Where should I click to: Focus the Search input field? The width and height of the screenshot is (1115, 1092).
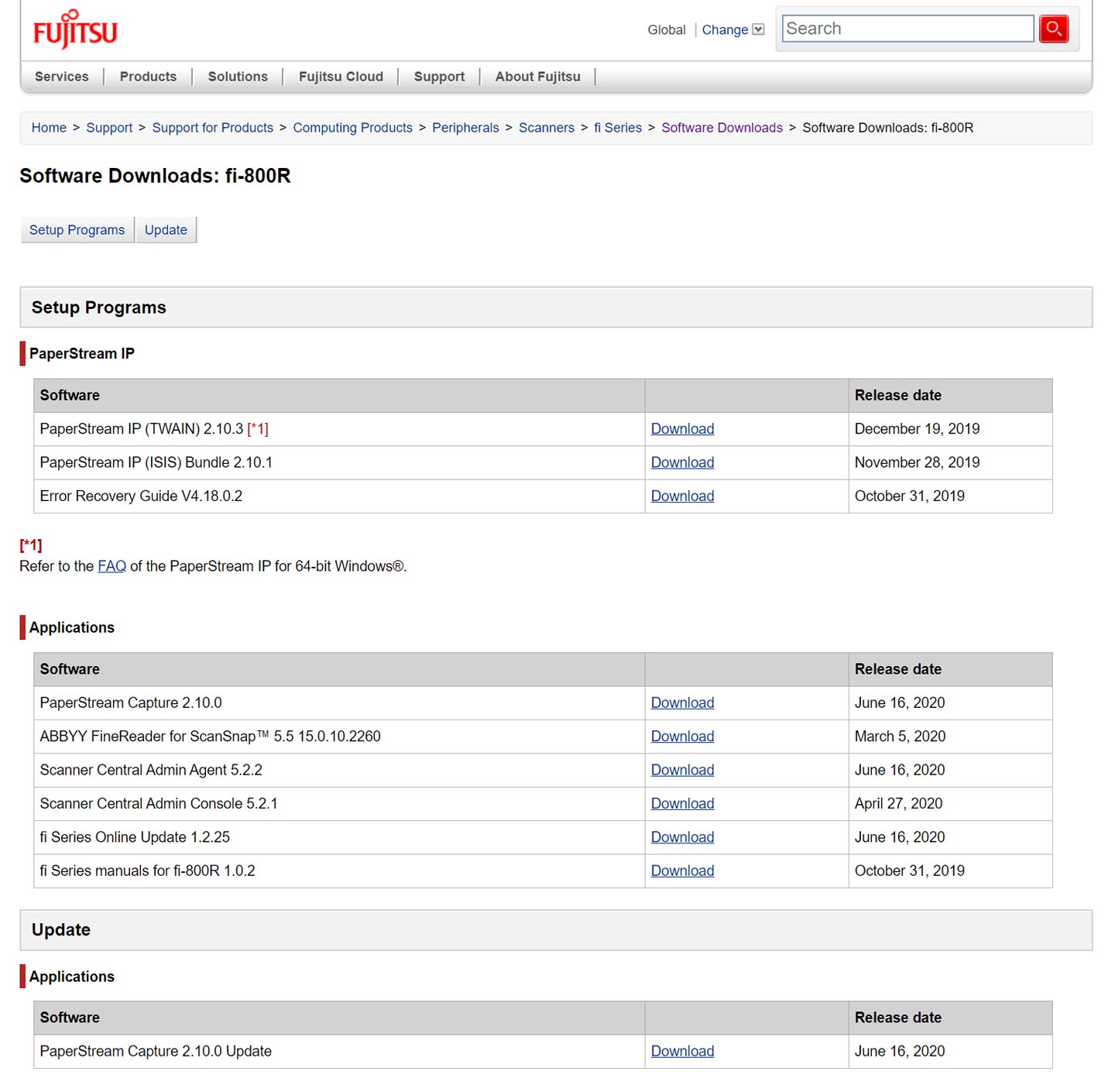907,29
